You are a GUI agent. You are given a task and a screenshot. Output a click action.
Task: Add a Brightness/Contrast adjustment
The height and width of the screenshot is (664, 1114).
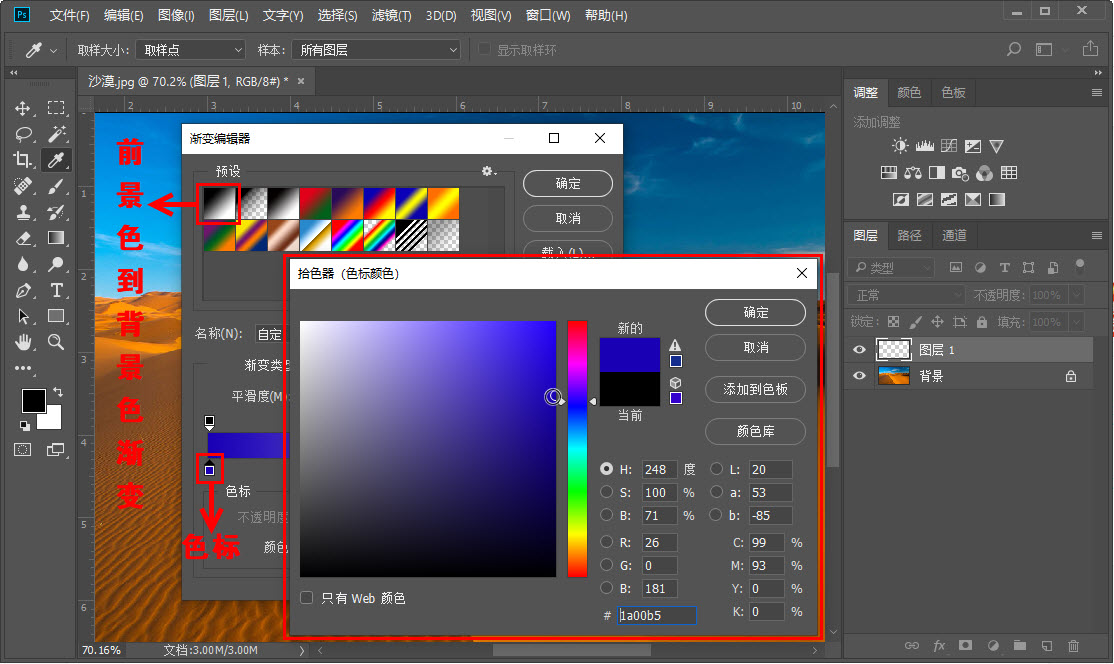click(900, 146)
